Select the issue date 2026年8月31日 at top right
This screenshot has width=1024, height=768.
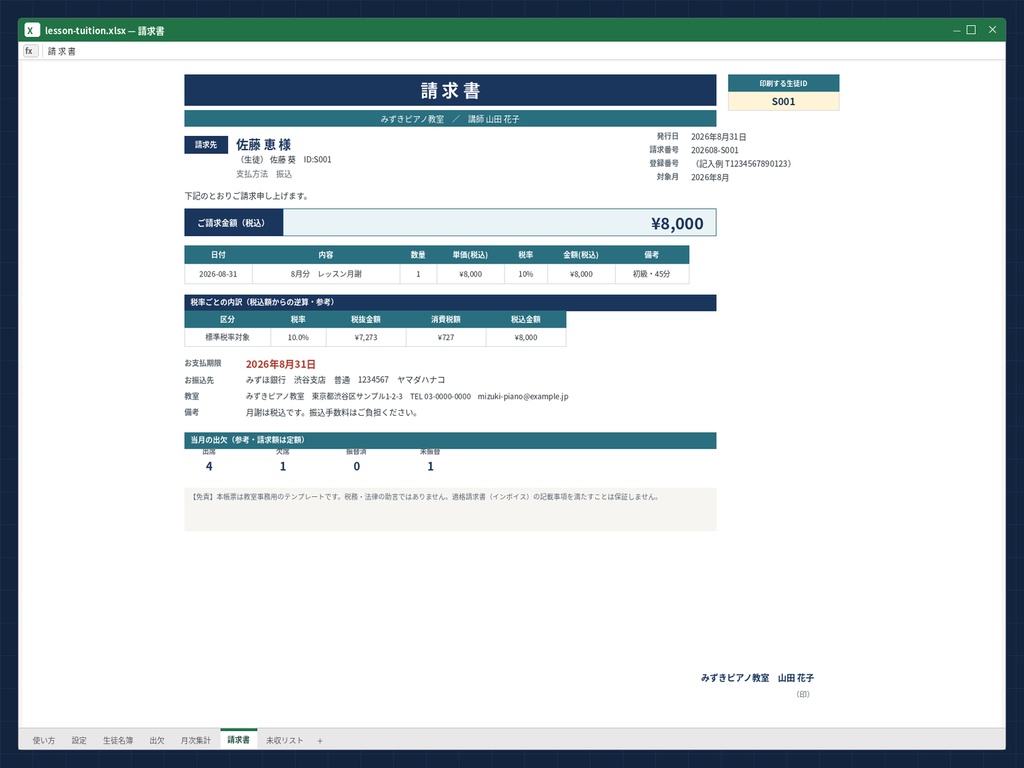[x=718, y=136]
